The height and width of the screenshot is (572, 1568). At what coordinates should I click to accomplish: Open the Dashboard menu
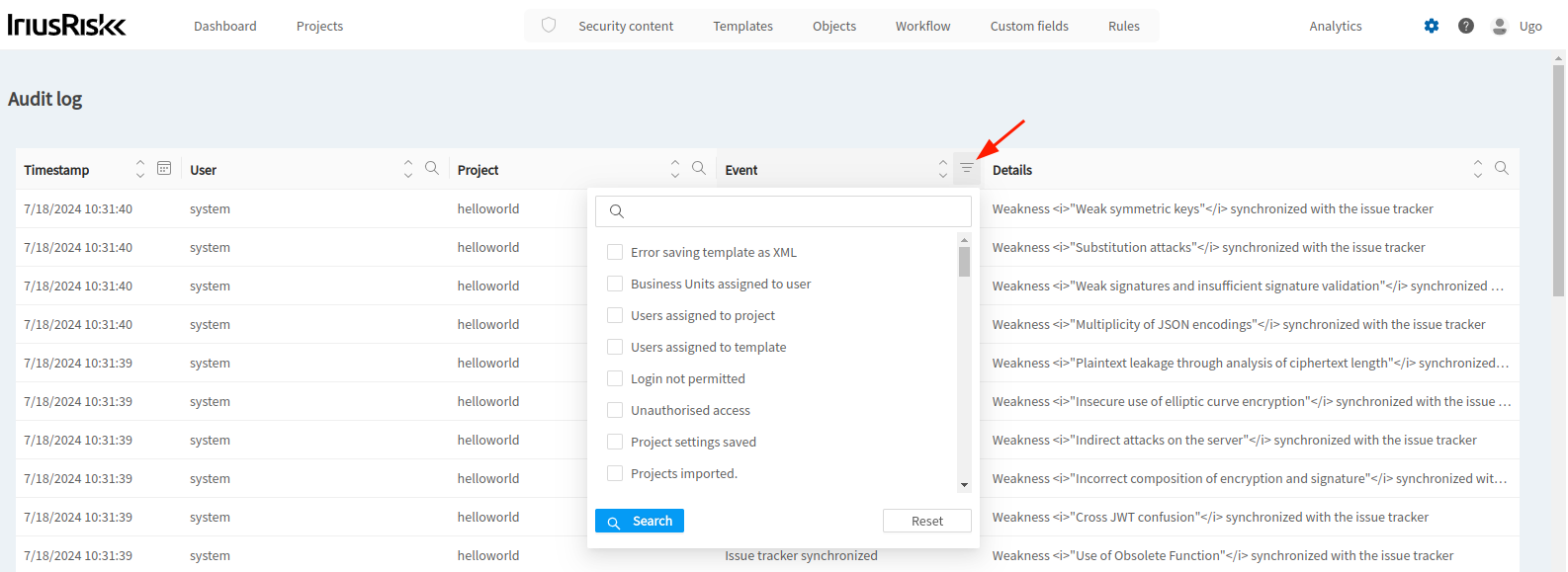point(224,27)
